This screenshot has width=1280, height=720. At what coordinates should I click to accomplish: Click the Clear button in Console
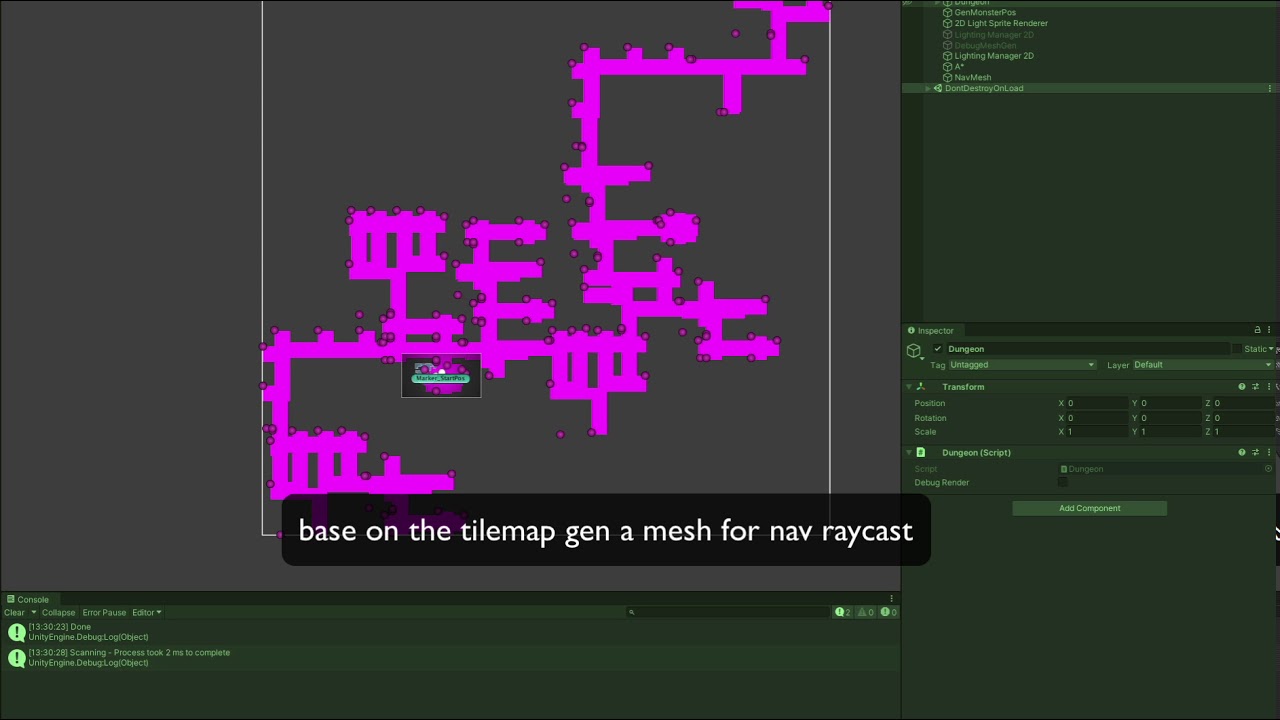[14, 613]
